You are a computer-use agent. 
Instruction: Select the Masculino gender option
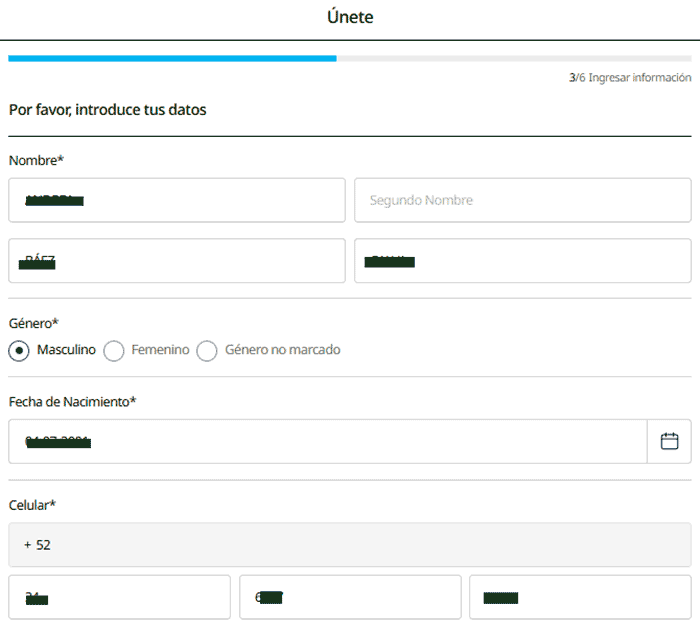(19, 351)
